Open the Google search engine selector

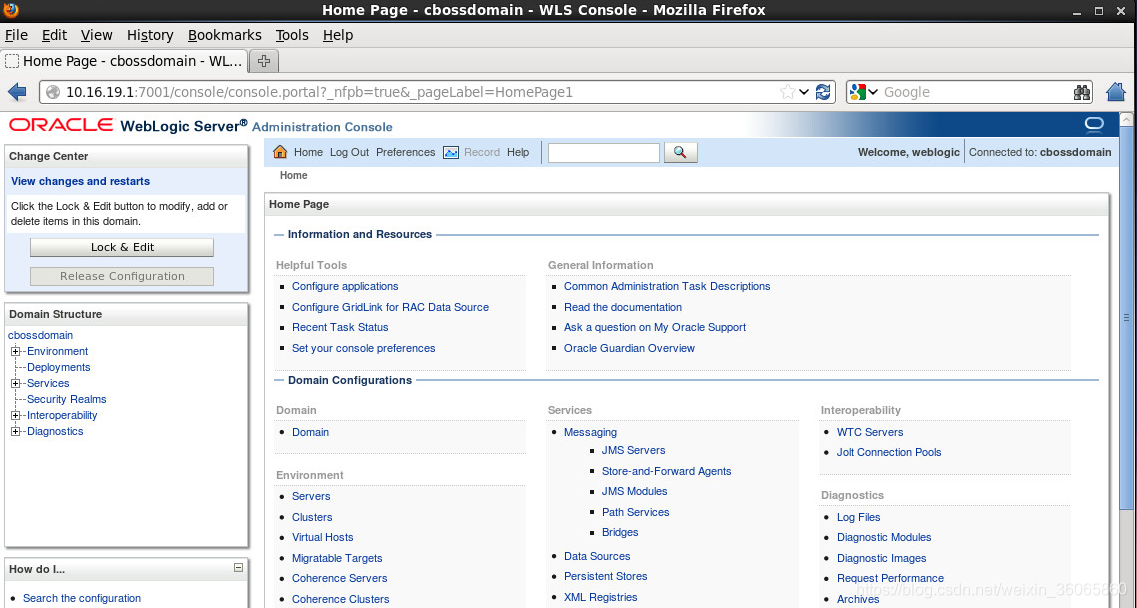click(x=864, y=92)
